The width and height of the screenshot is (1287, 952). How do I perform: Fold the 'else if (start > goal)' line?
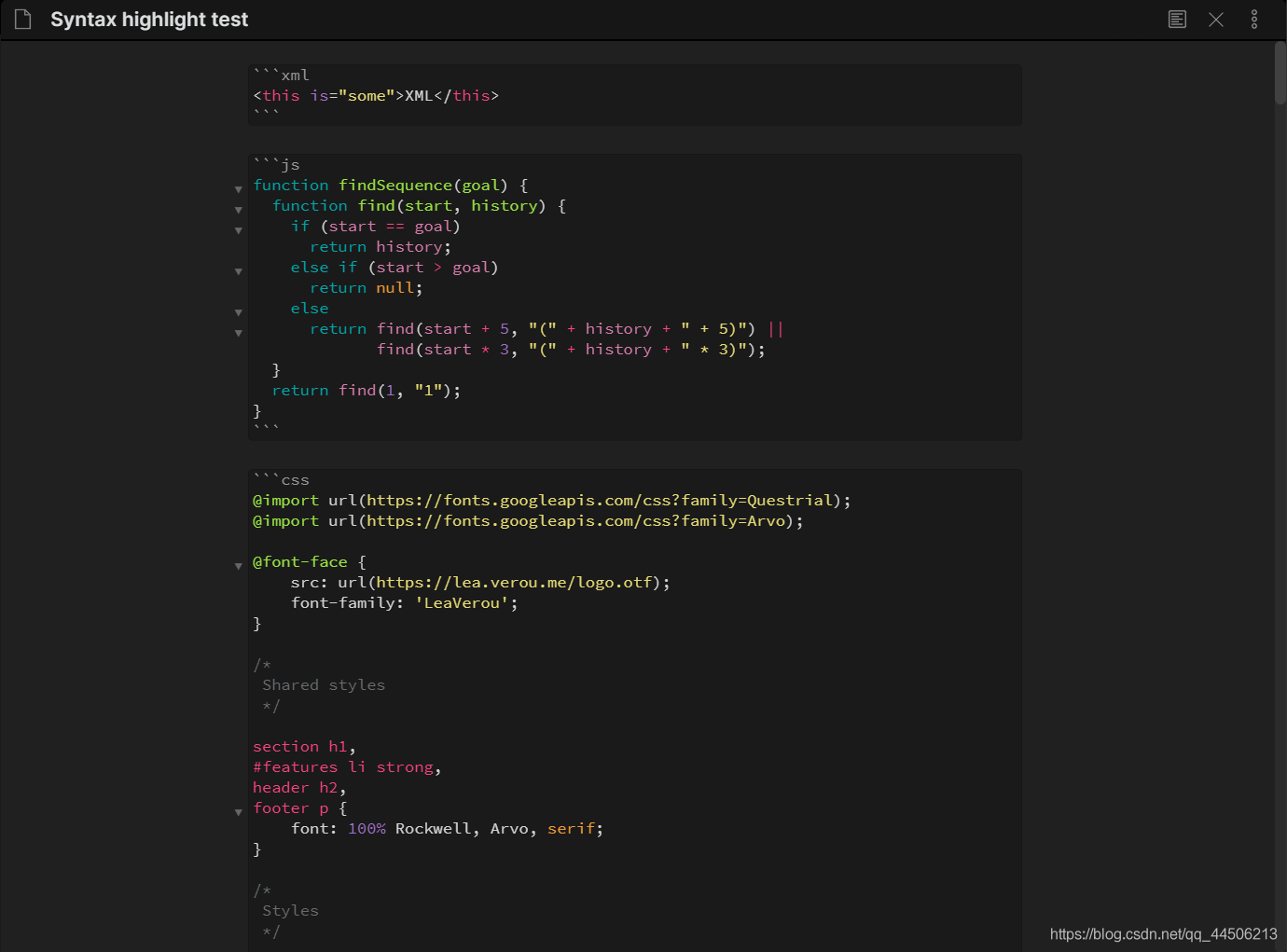point(239,271)
